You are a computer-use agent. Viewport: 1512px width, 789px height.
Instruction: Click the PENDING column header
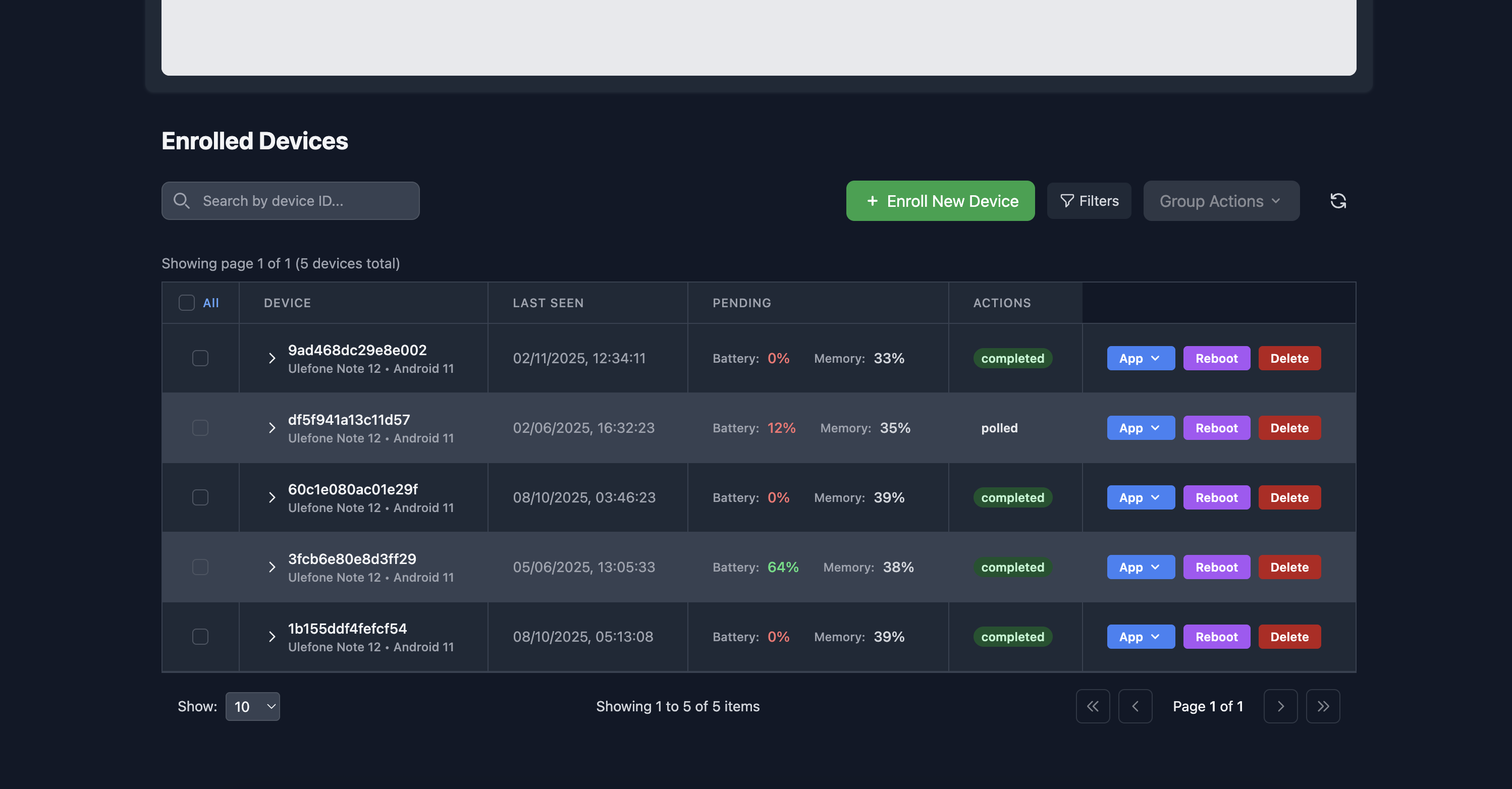pyautogui.click(x=742, y=303)
